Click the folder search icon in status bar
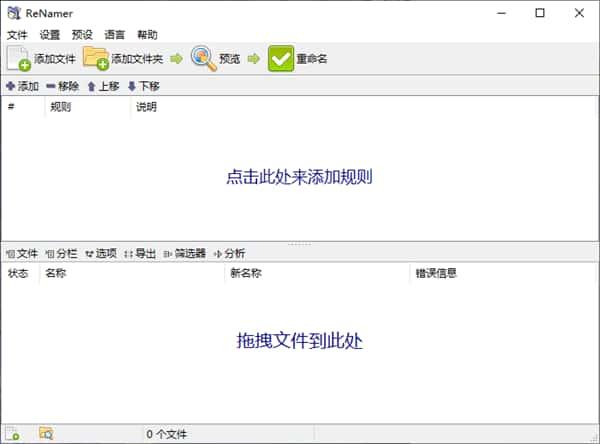Image resolution: width=600 pixels, height=444 pixels. [x=46, y=433]
